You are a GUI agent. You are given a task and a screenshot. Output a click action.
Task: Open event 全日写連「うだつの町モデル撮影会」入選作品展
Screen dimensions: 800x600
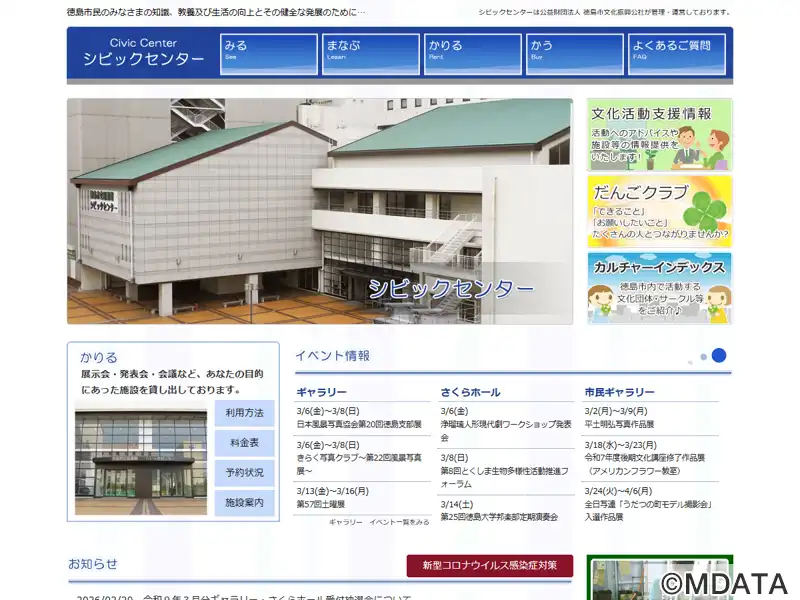648,511
